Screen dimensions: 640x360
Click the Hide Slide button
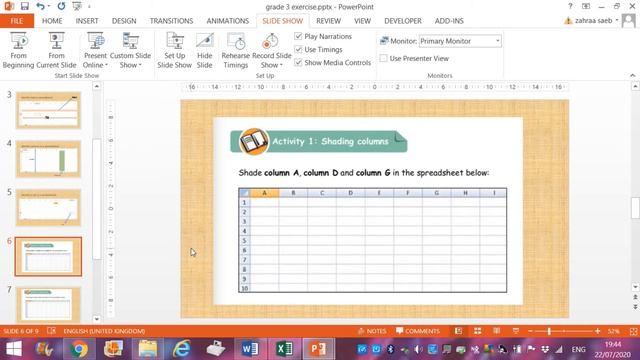point(204,50)
